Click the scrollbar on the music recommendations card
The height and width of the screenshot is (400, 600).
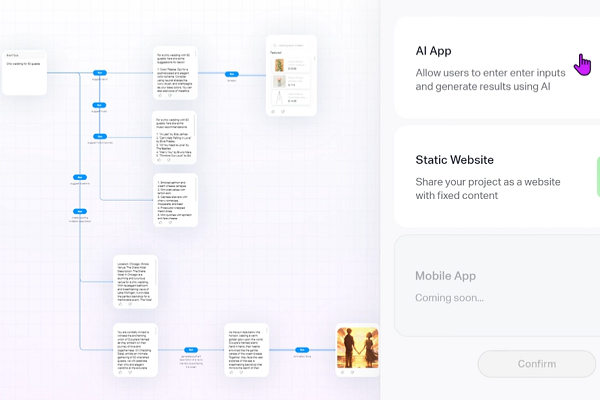click(194, 126)
